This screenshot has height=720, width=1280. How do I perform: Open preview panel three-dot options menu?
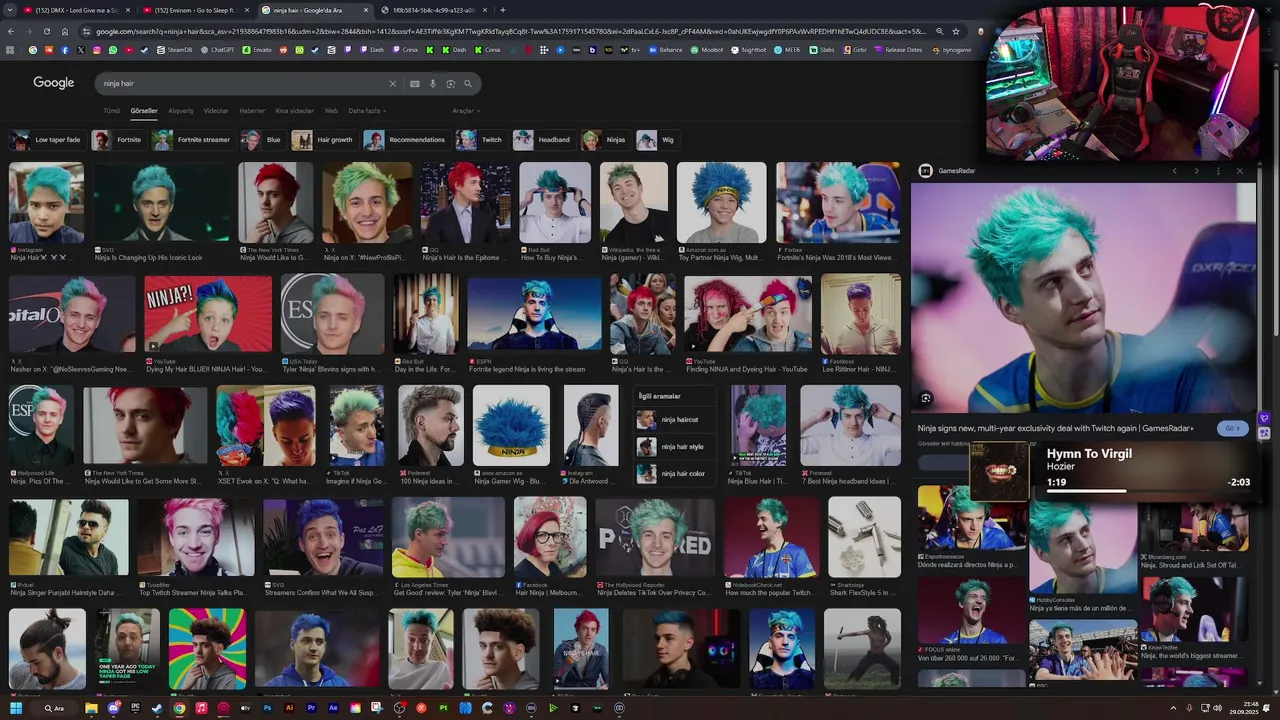coord(1217,171)
